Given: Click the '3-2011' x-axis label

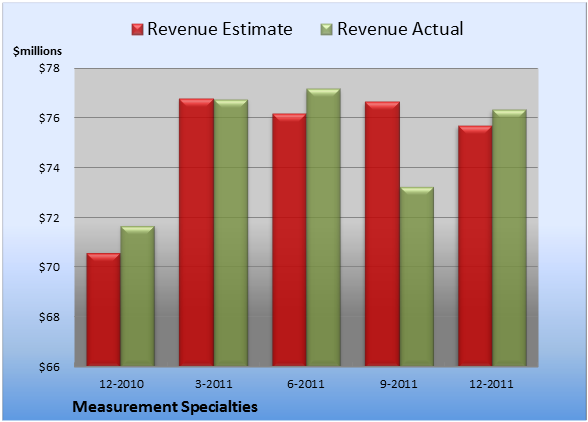Looking at the screenshot, I should tap(214, 384).
